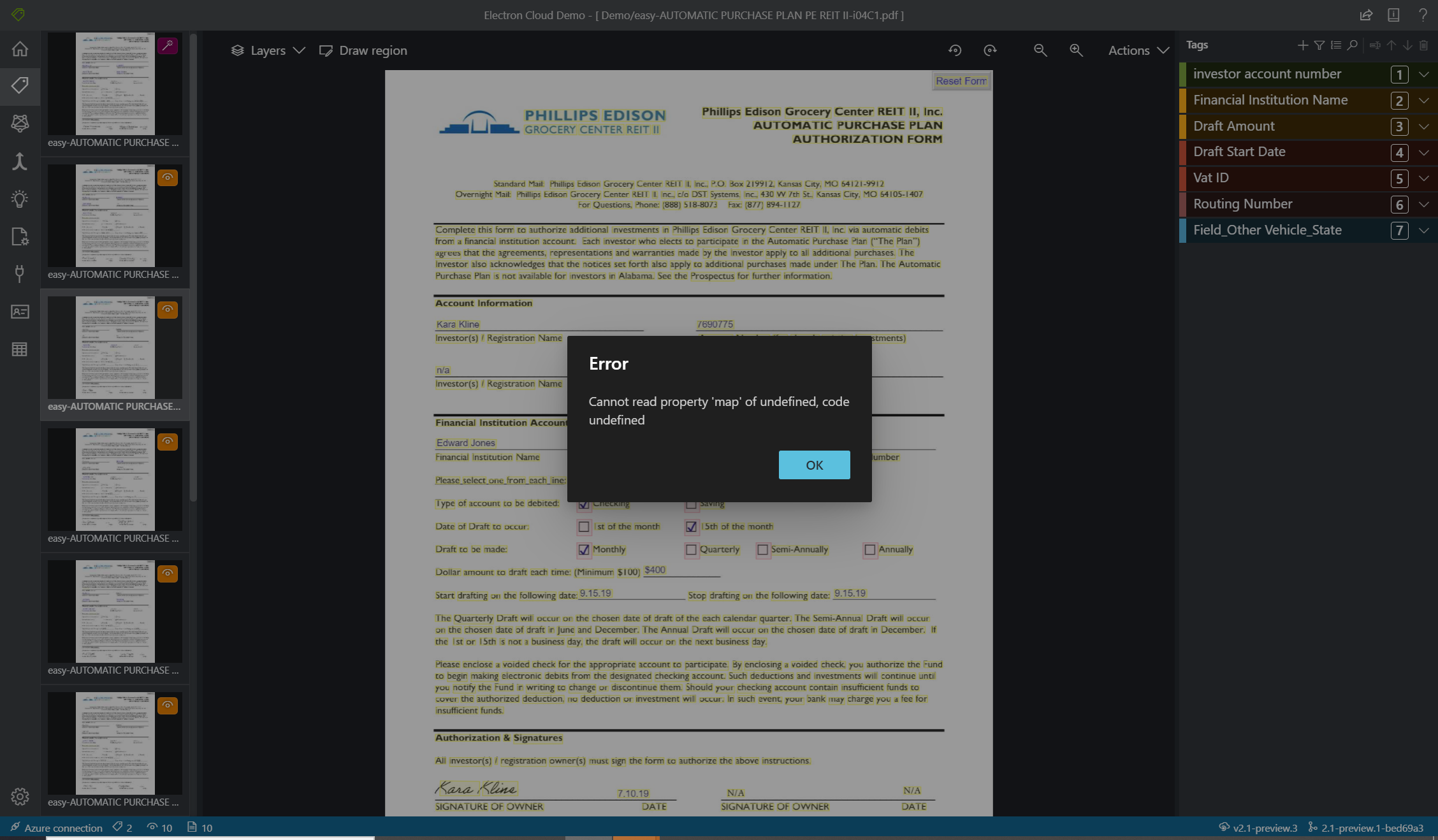This screenshot has height=840, width=1438.
Task: Open the Layers dropdown
Action: click(268, 50)
